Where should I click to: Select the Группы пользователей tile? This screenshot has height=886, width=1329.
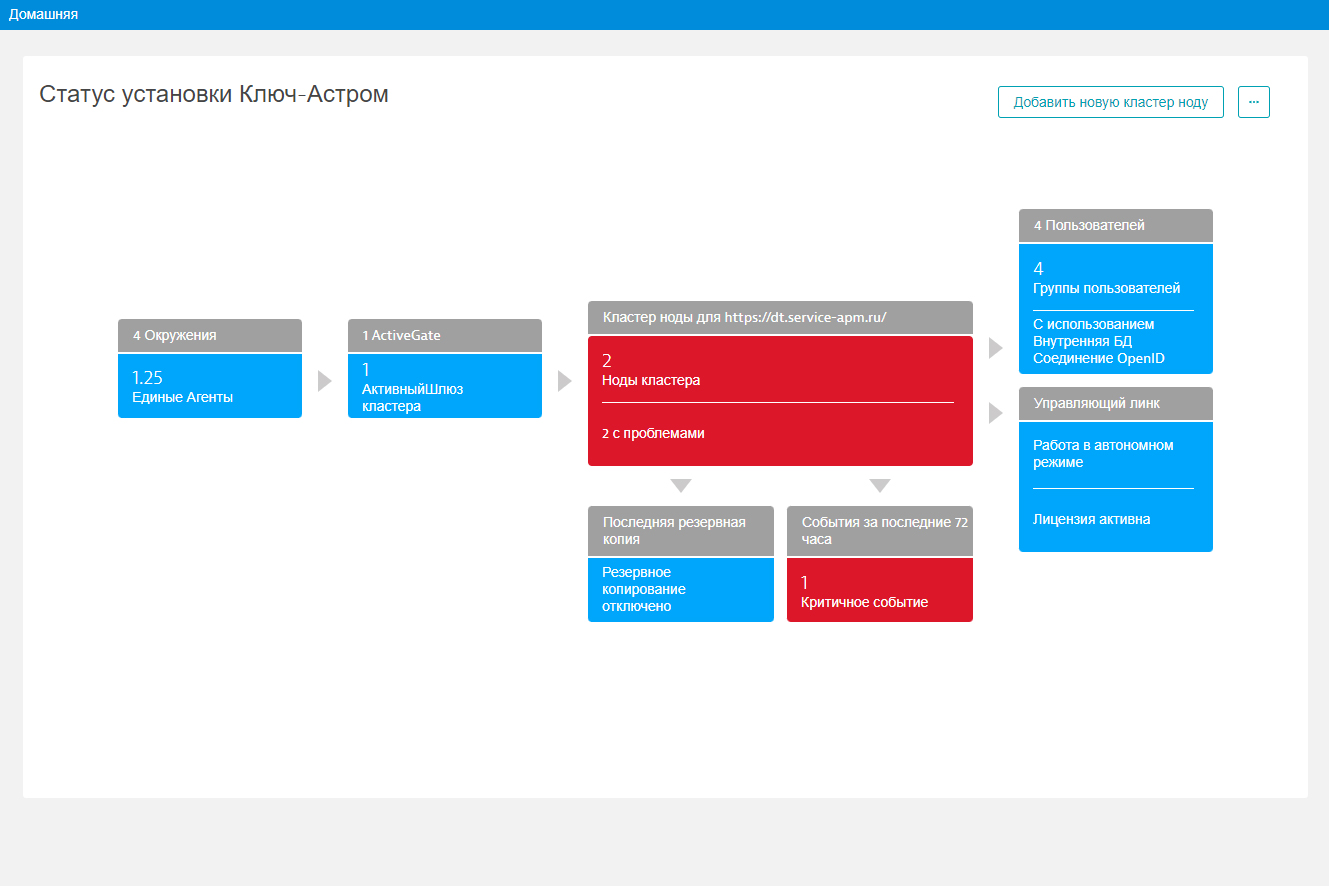(1115, 279)
